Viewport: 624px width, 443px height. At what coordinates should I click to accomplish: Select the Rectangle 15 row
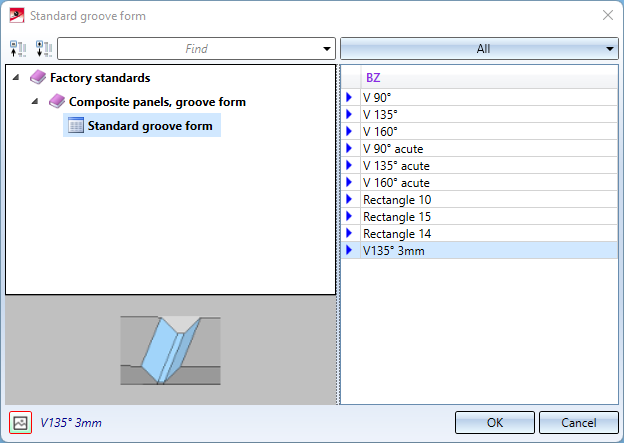pos(479,217)
